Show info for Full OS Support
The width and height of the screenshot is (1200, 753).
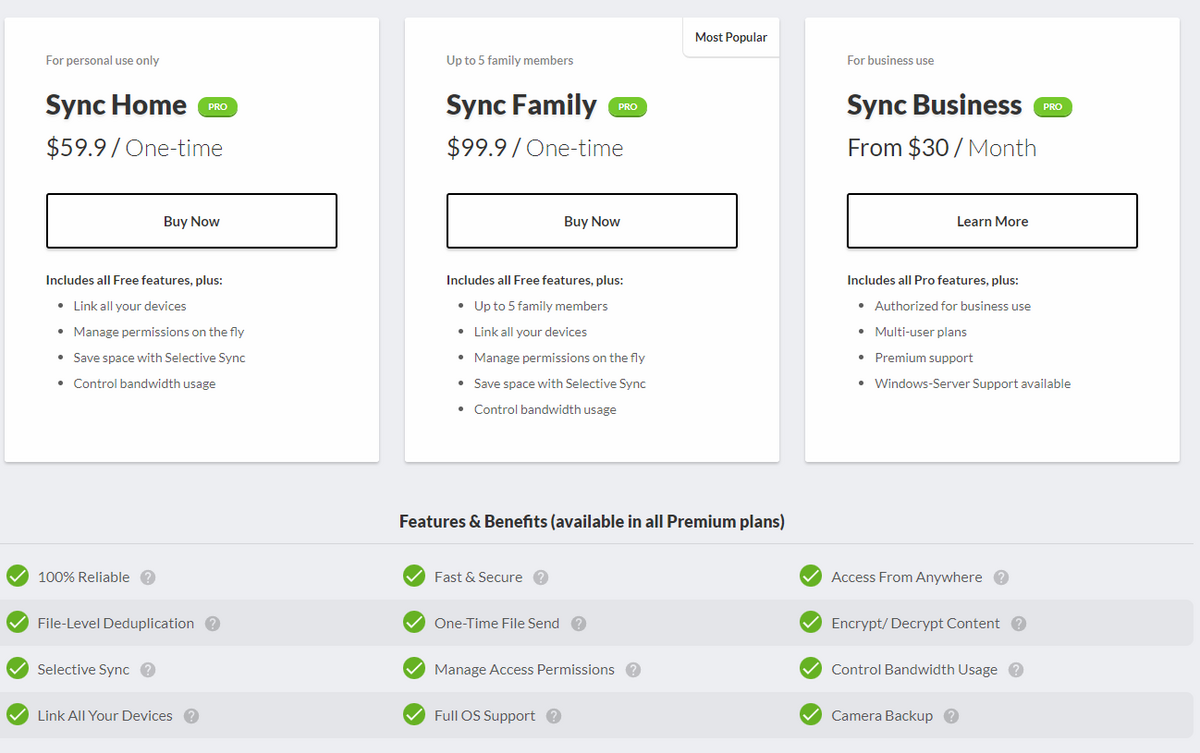(x=554, y=716)
